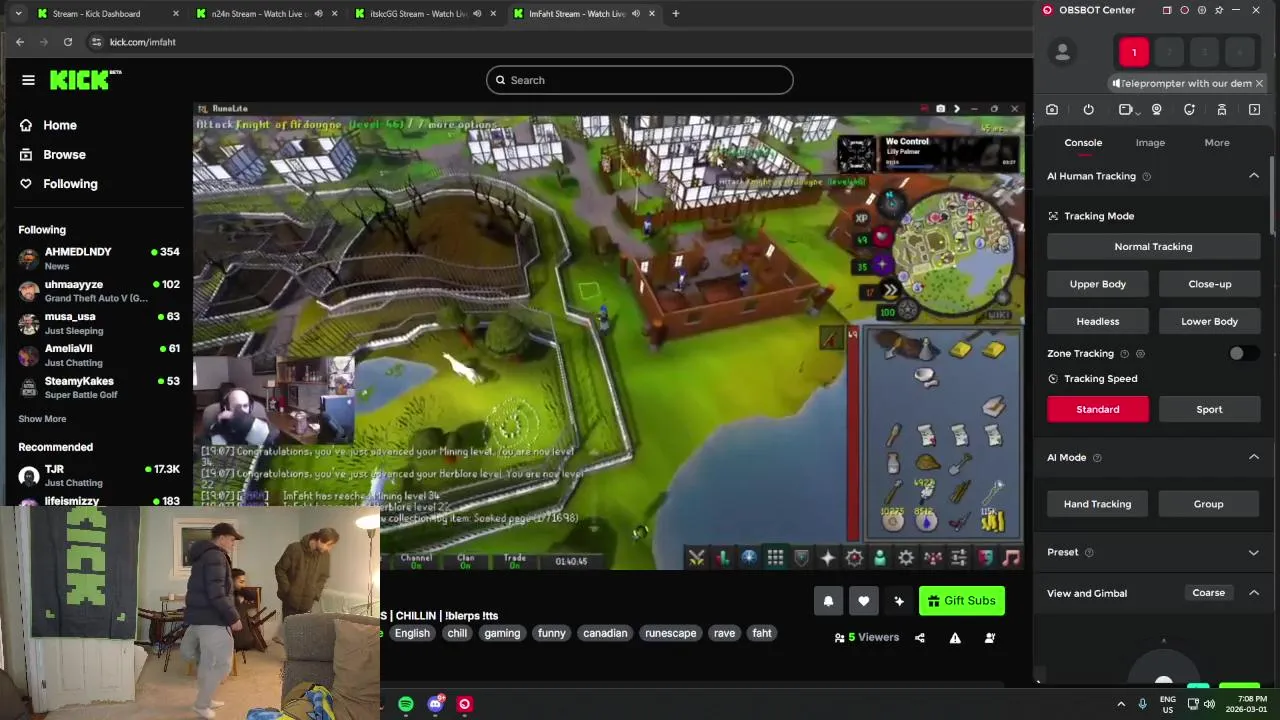Click the Kick logo
This screenshot has width=1280, height=720.
pos(85,80)
